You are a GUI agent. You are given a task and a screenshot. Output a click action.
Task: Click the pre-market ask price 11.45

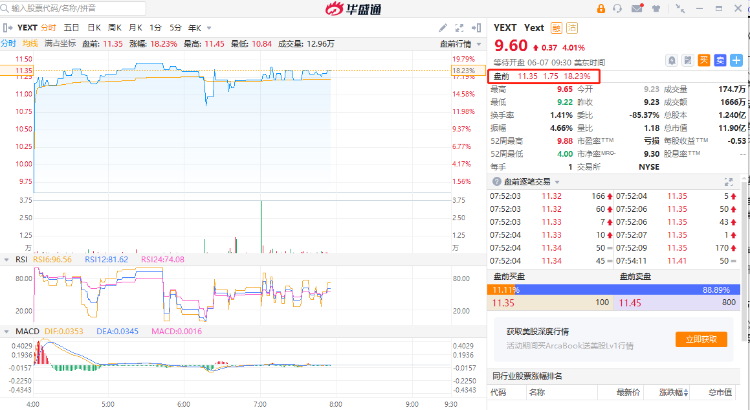(630, 303)
